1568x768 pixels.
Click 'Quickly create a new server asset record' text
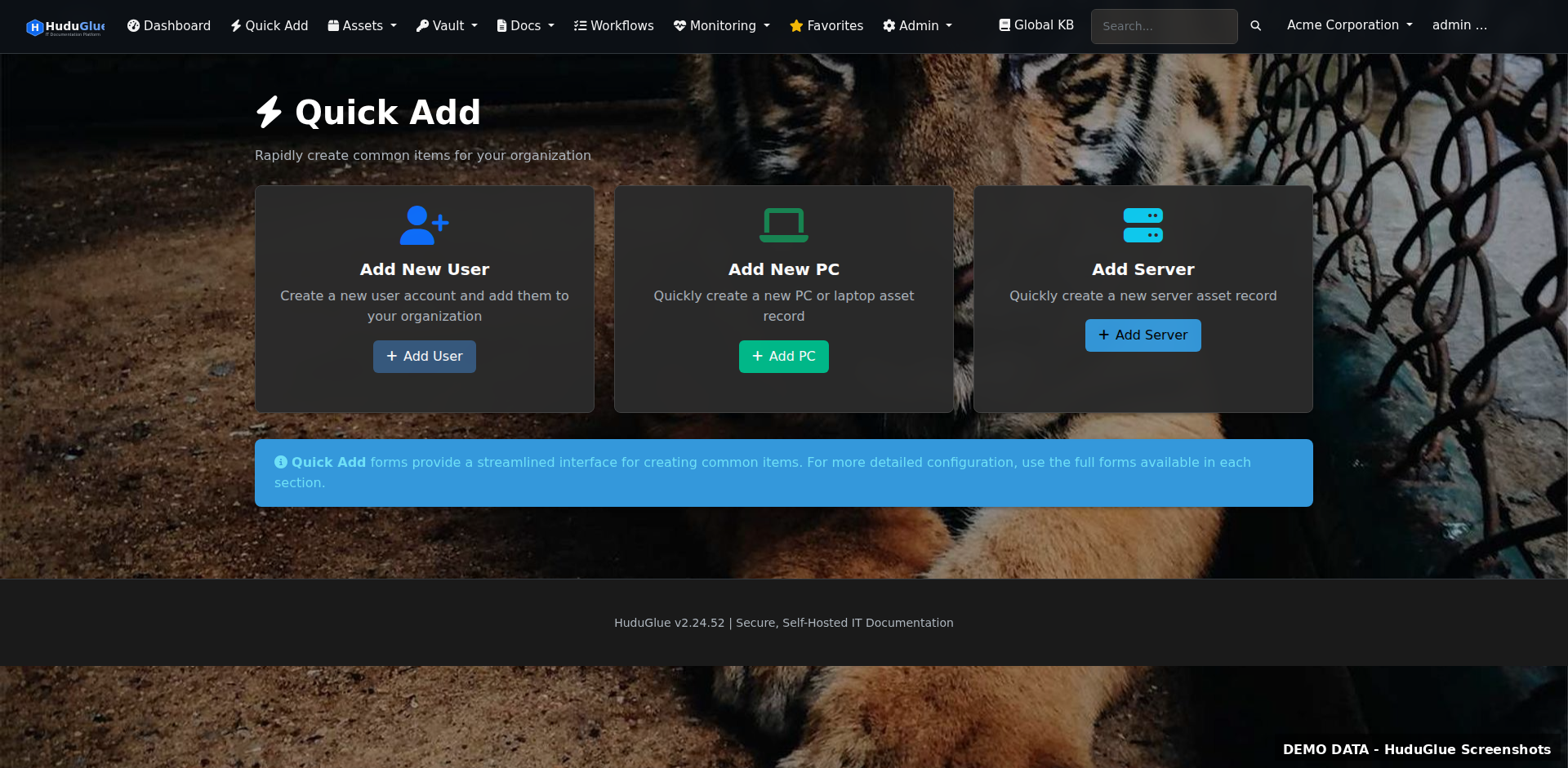(x=1143, y=295)
